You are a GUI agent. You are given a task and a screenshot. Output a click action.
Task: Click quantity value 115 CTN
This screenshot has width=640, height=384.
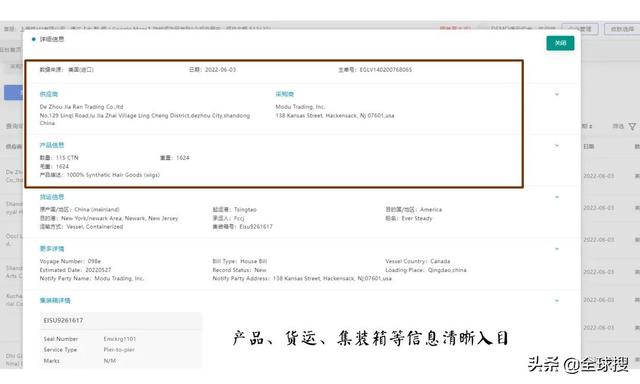[x=67, y=158]
